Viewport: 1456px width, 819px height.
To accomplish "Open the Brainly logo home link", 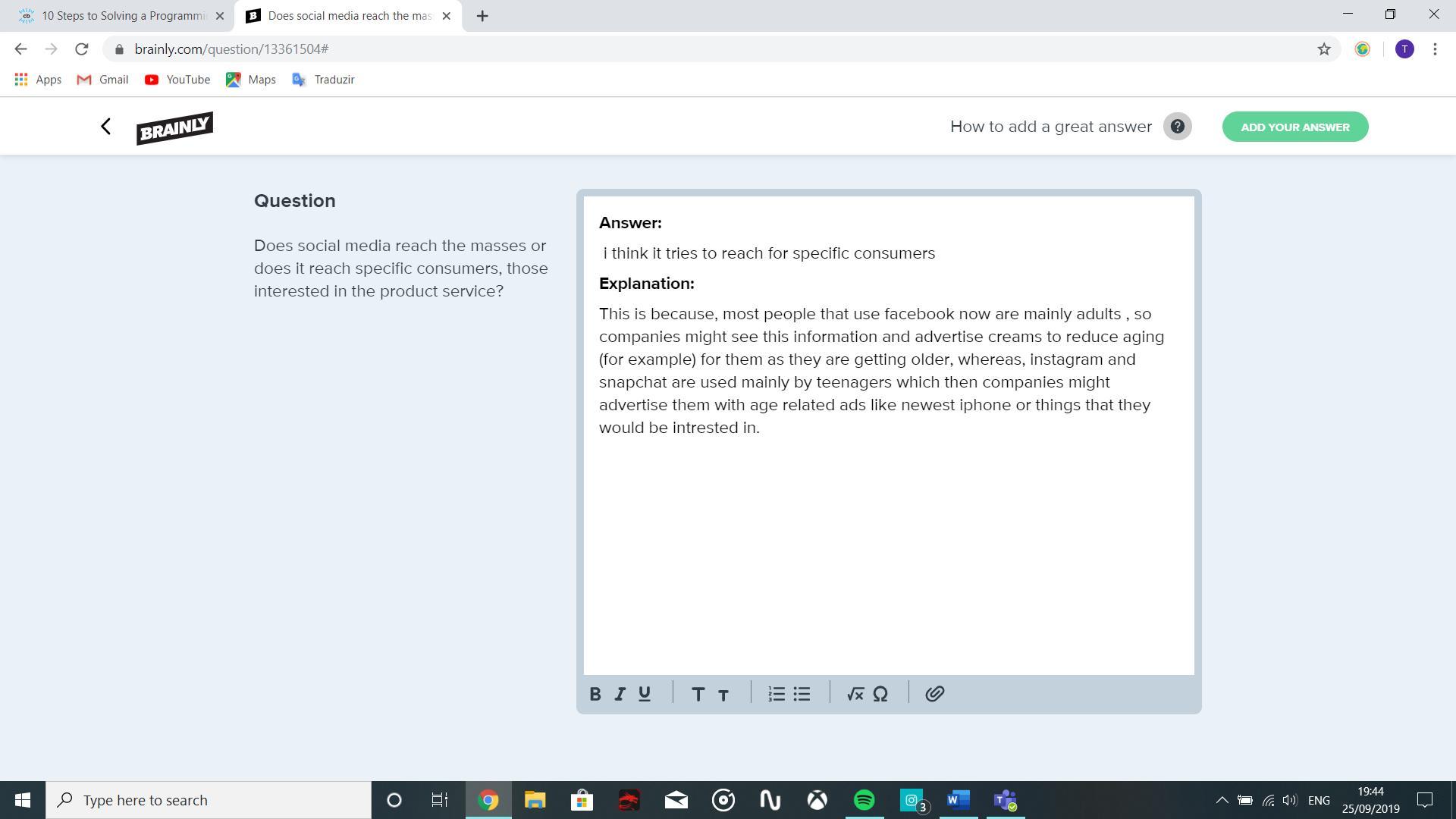I will pos(174,127).
